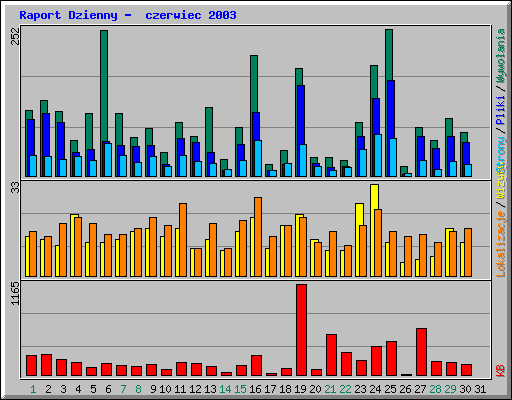This screenshot has width=512, height=400.
Task: Click the green day 1 label on x-axis
Action: point(33,389)
